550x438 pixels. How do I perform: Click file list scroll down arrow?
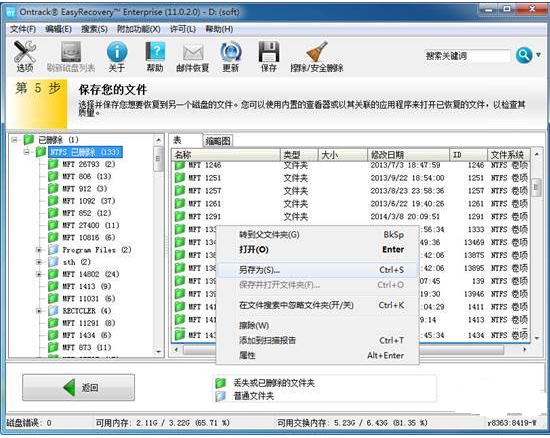[537, 338]
